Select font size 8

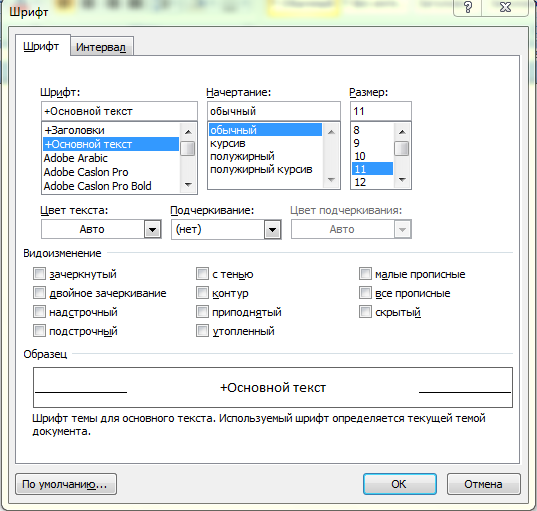pyautogui.click(x=372, y=130)
